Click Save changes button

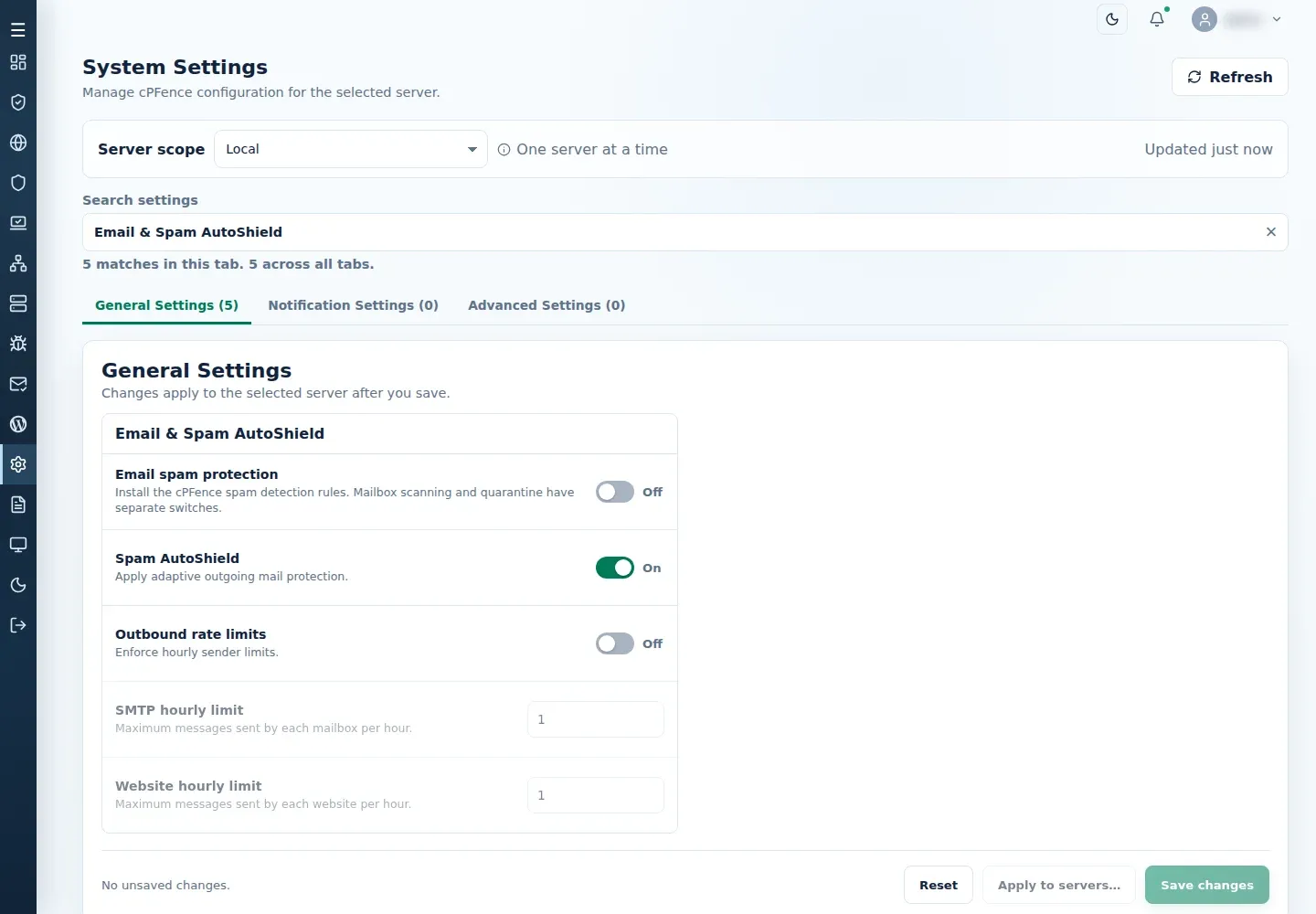pyautogui.click(x=1207, y=885)
